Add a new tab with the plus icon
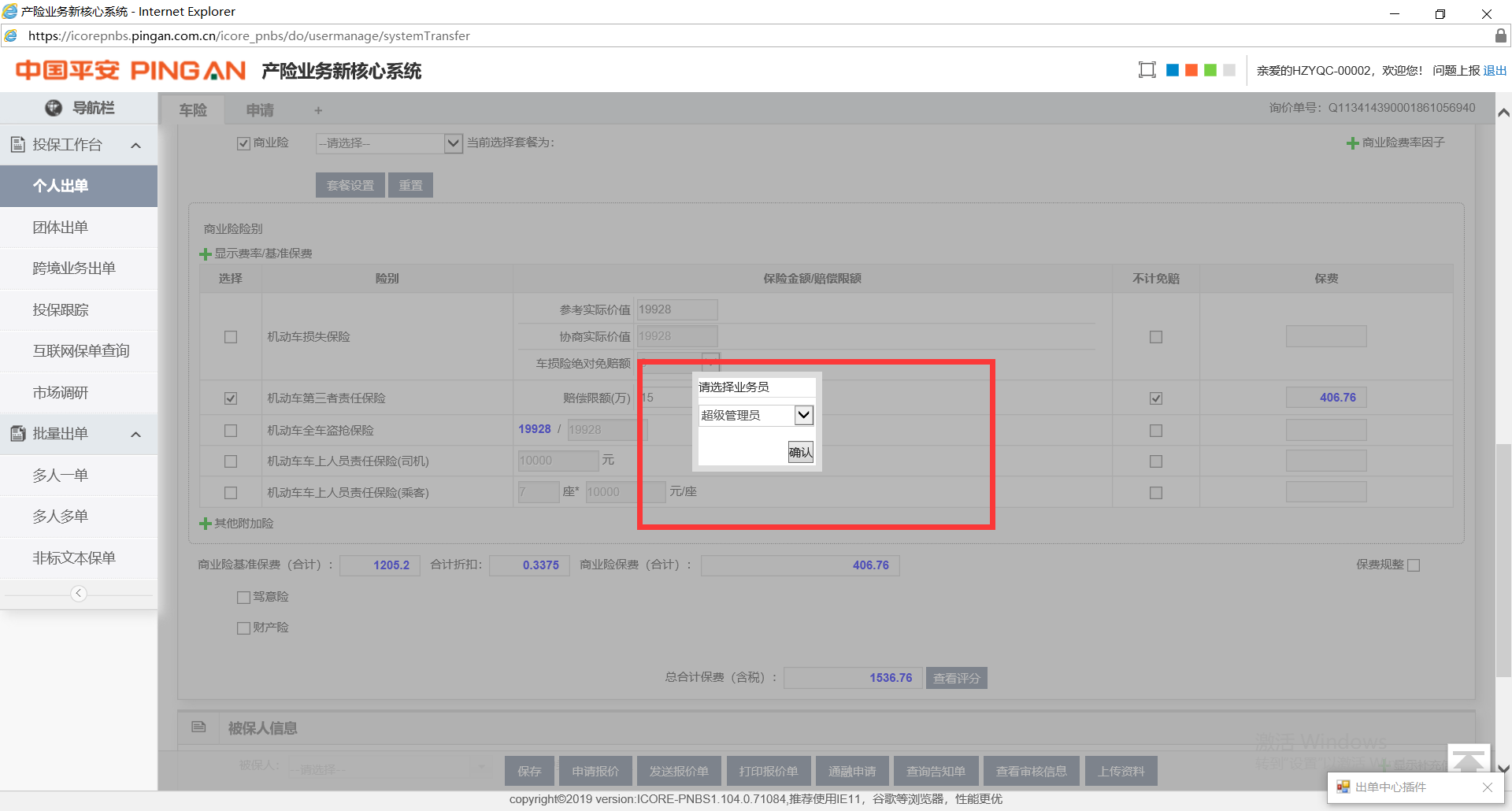The width and height of the screenshot is (1512, 811). point(318,111)
